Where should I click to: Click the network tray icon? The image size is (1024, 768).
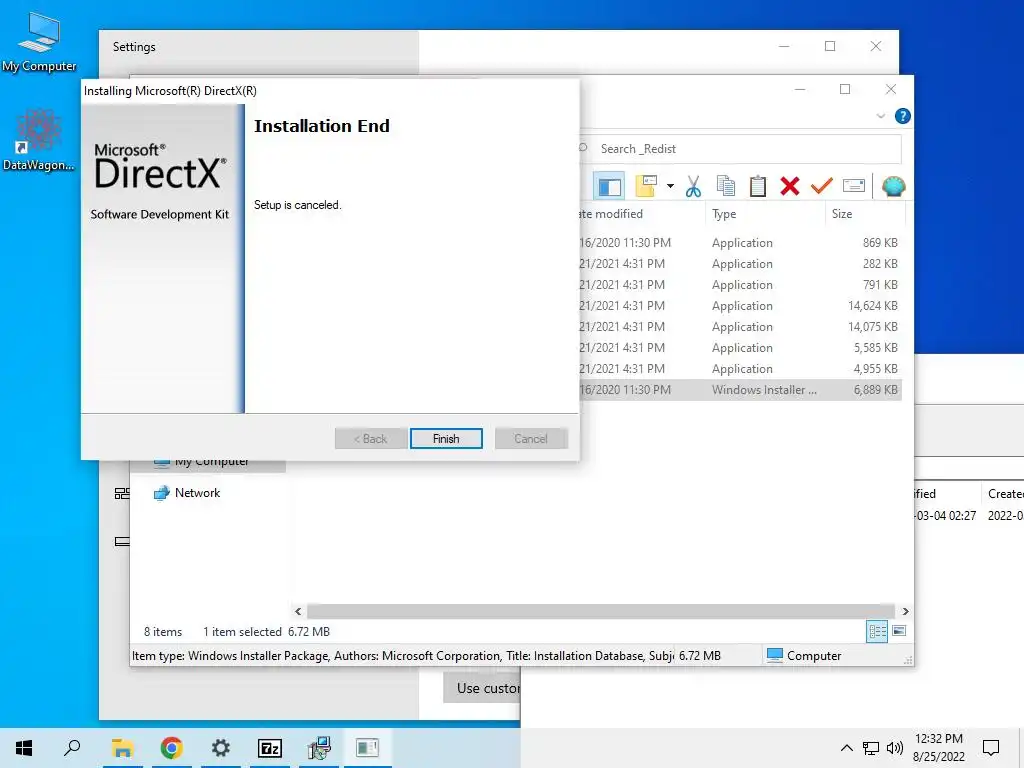871,748
